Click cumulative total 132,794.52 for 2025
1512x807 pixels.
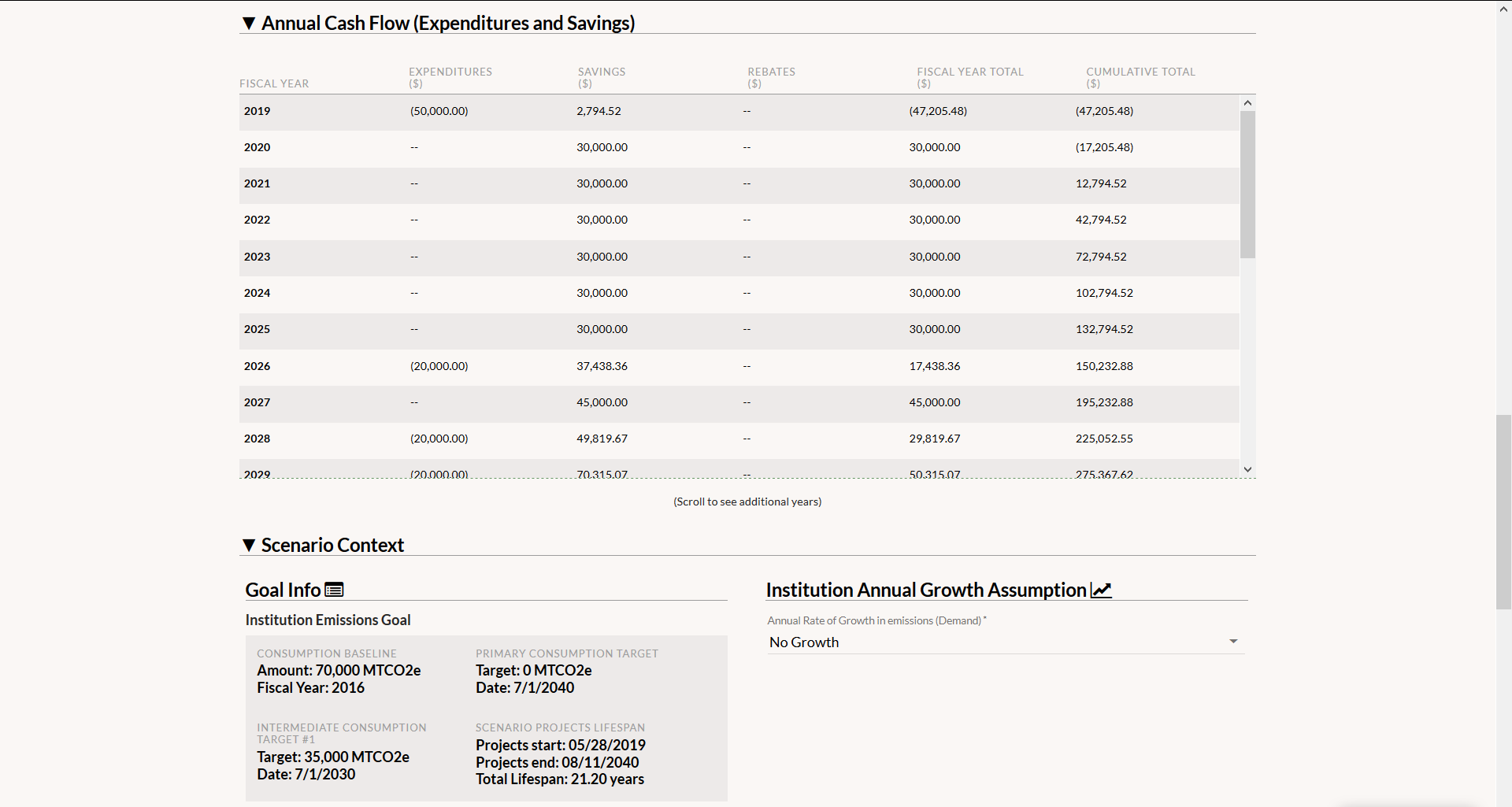click(1104, 329)
